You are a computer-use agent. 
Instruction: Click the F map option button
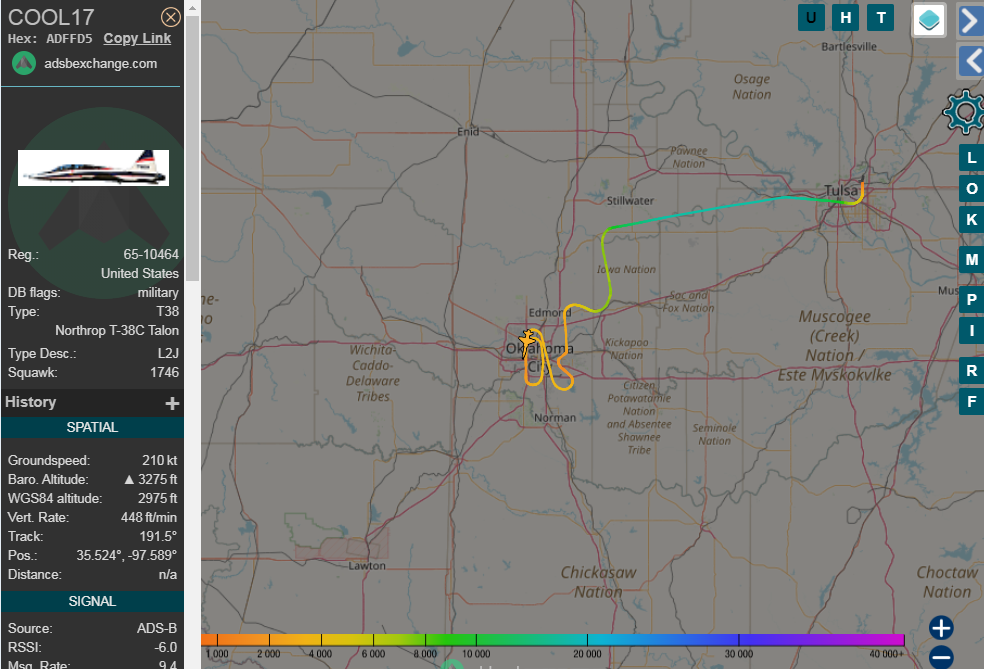point(971,402)
